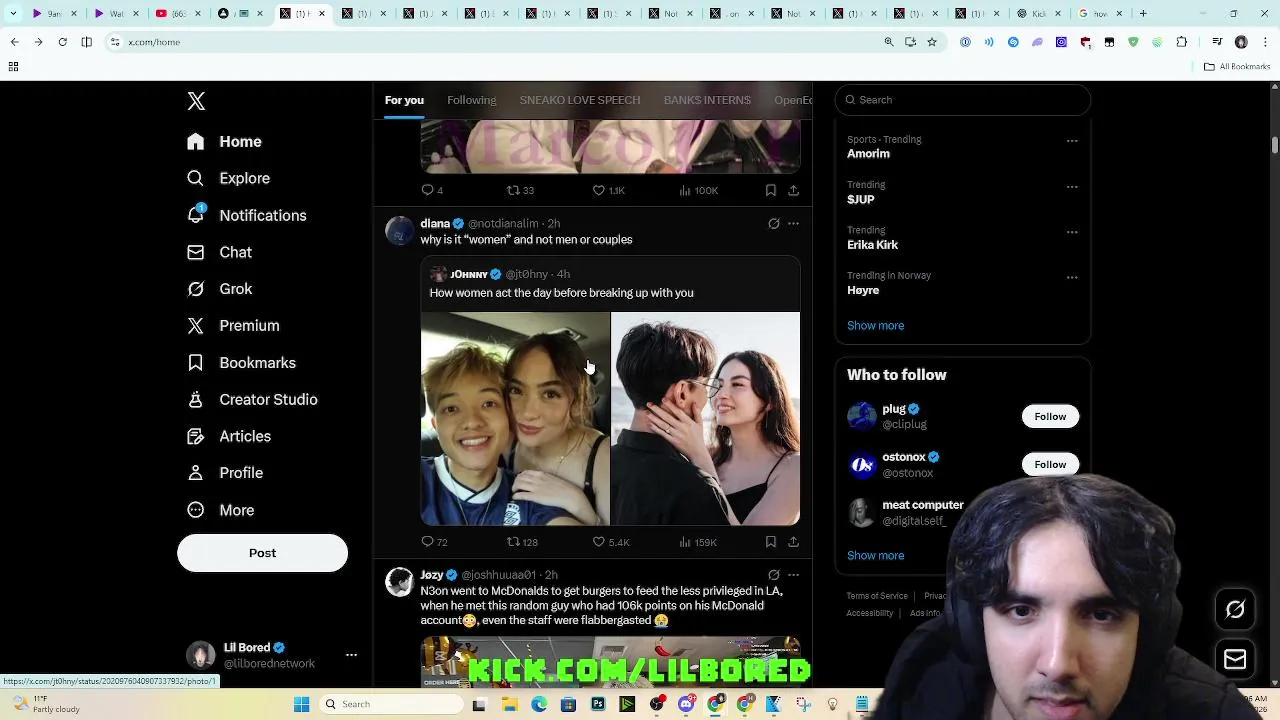Reply to diana's post with 72 comments
The height and width of the screenshot is (720, 1280).
click(434, 542)
